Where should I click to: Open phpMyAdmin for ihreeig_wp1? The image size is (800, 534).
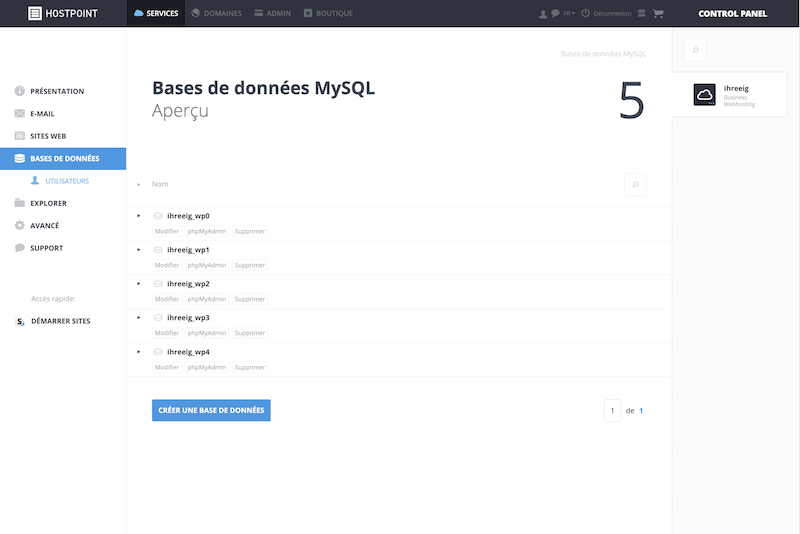[207, 265]
